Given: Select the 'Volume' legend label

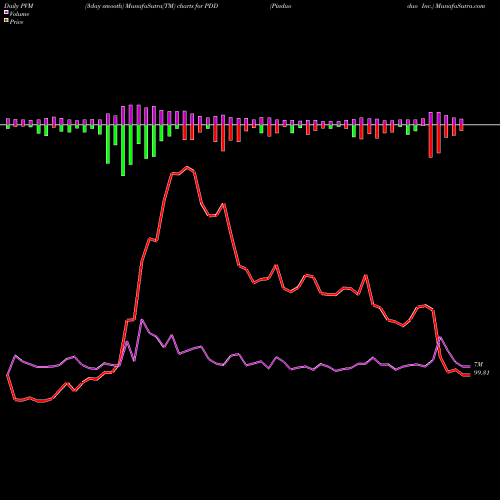Looking at the screenshot, I should point(19,14).
